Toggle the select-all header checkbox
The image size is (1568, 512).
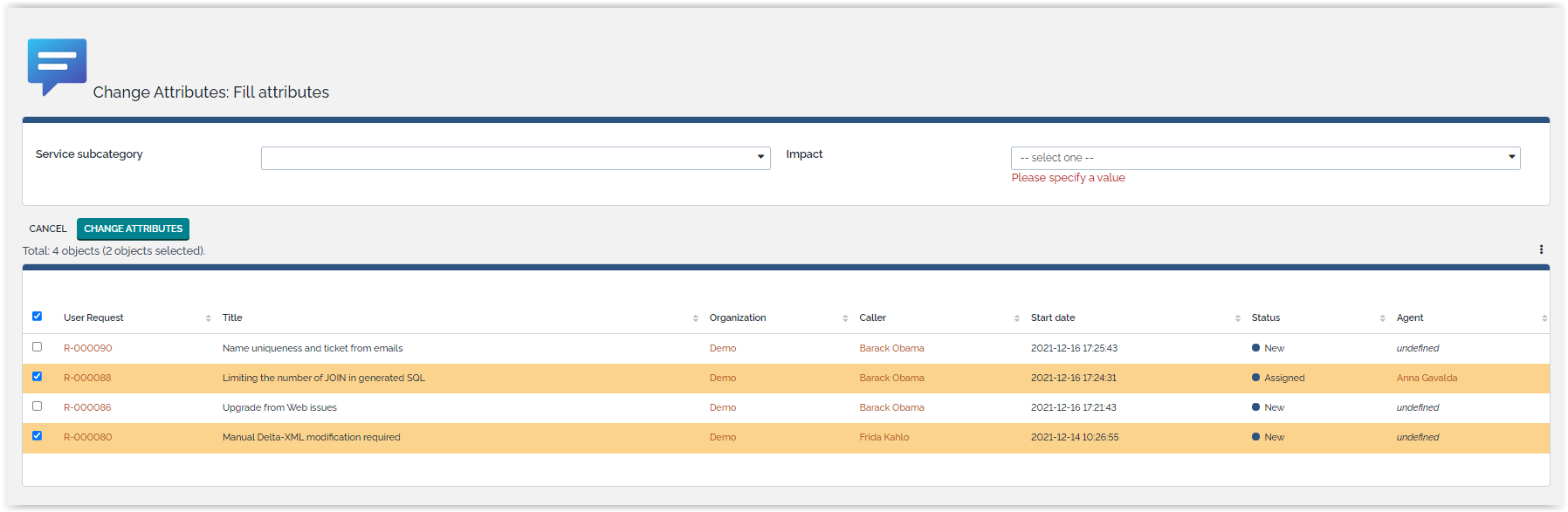(x=37, y=317)
